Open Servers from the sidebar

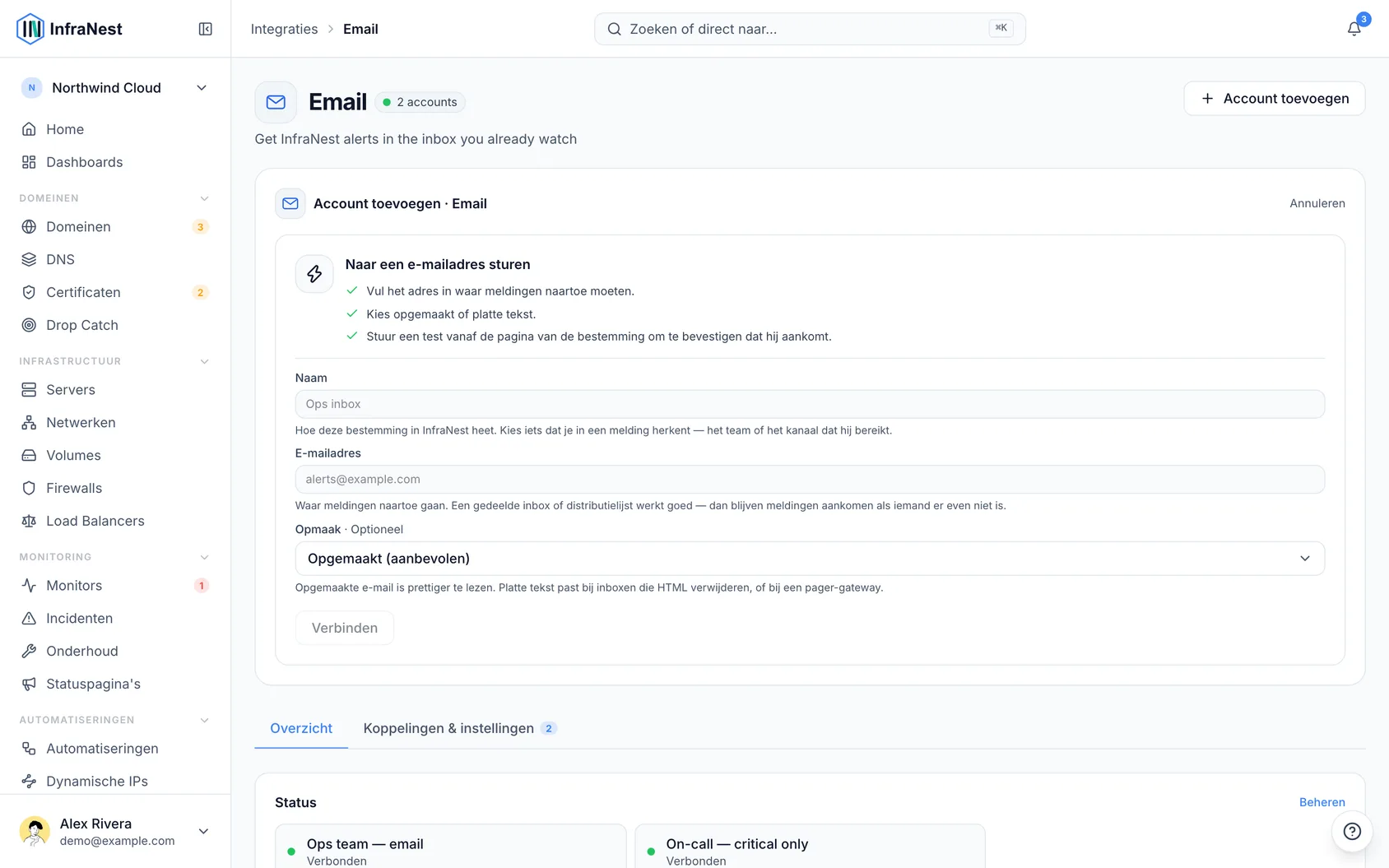pos(115,389)
